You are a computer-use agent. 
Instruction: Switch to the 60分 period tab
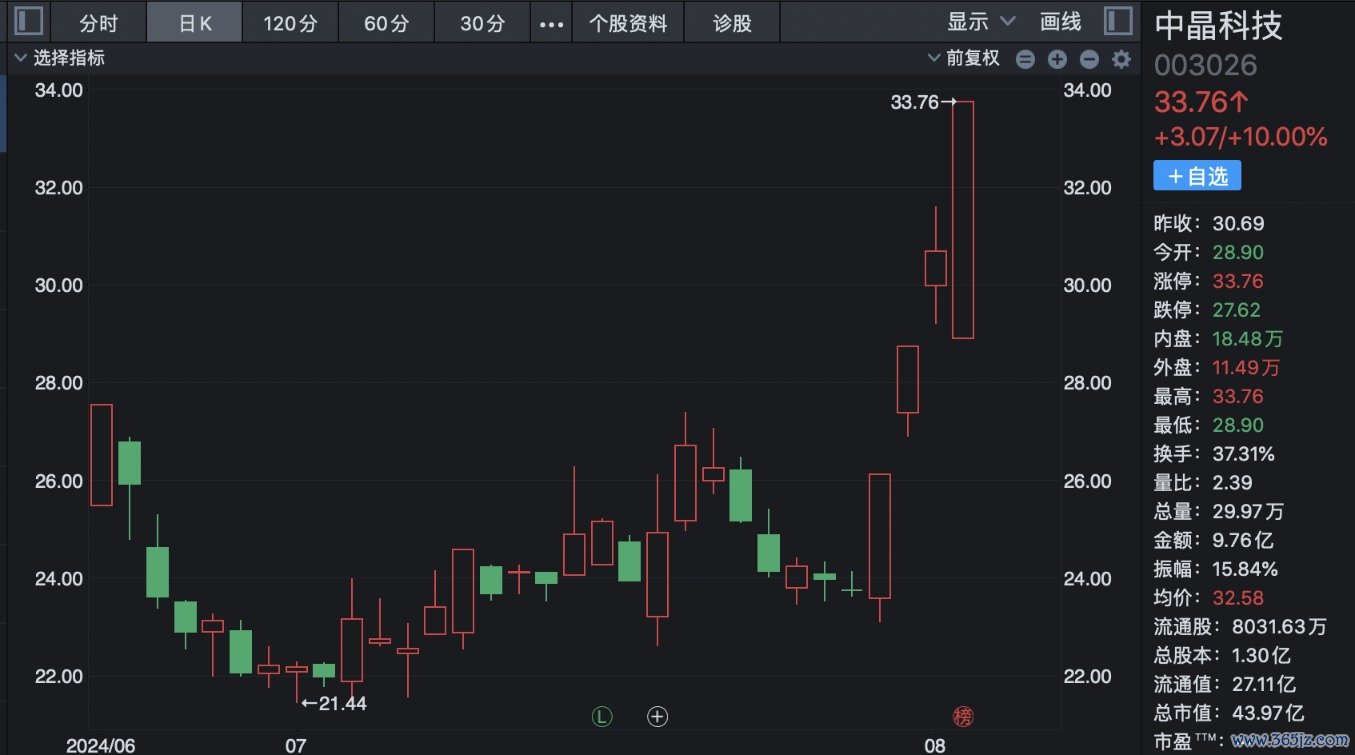(386, 23)
